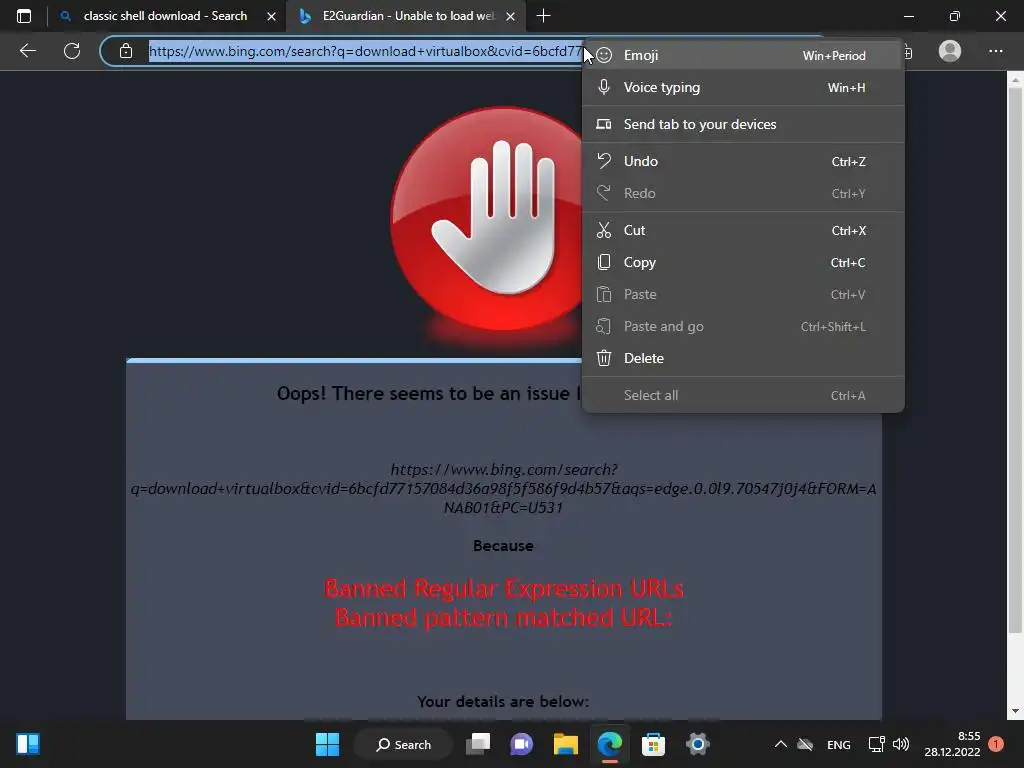Go back to the previous page

pos(28,51)
